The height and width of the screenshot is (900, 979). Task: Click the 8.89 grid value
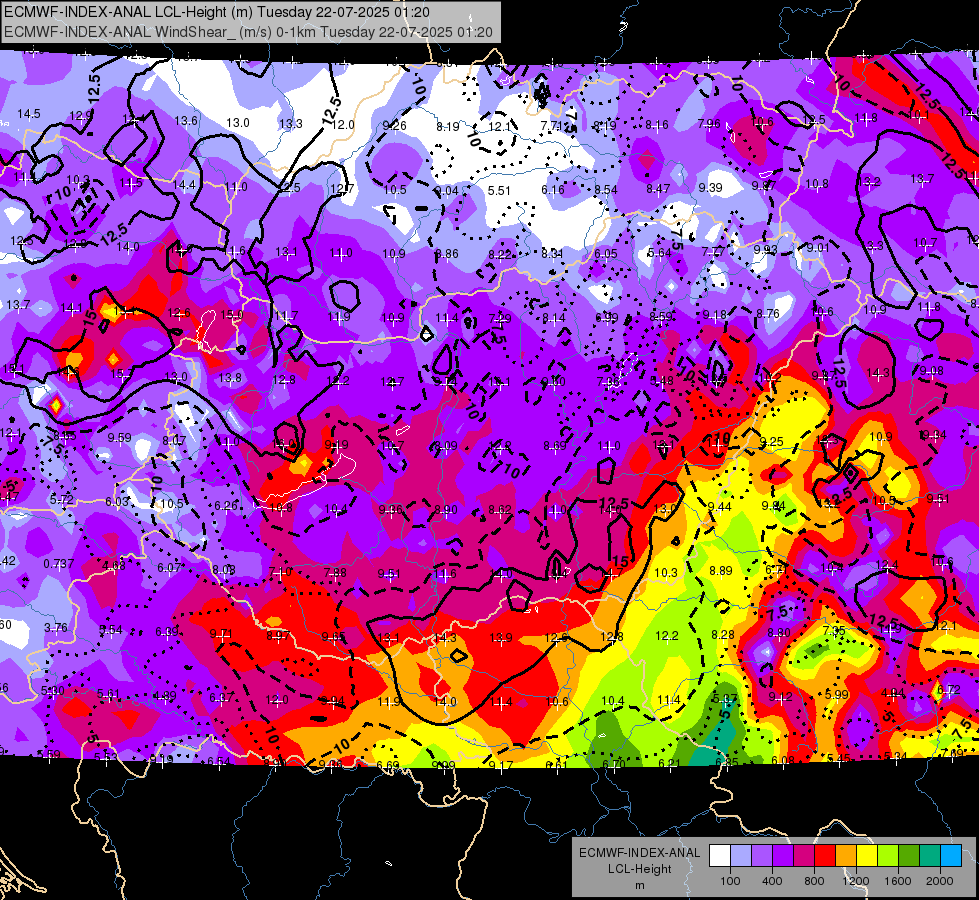(x=721, y=571)
